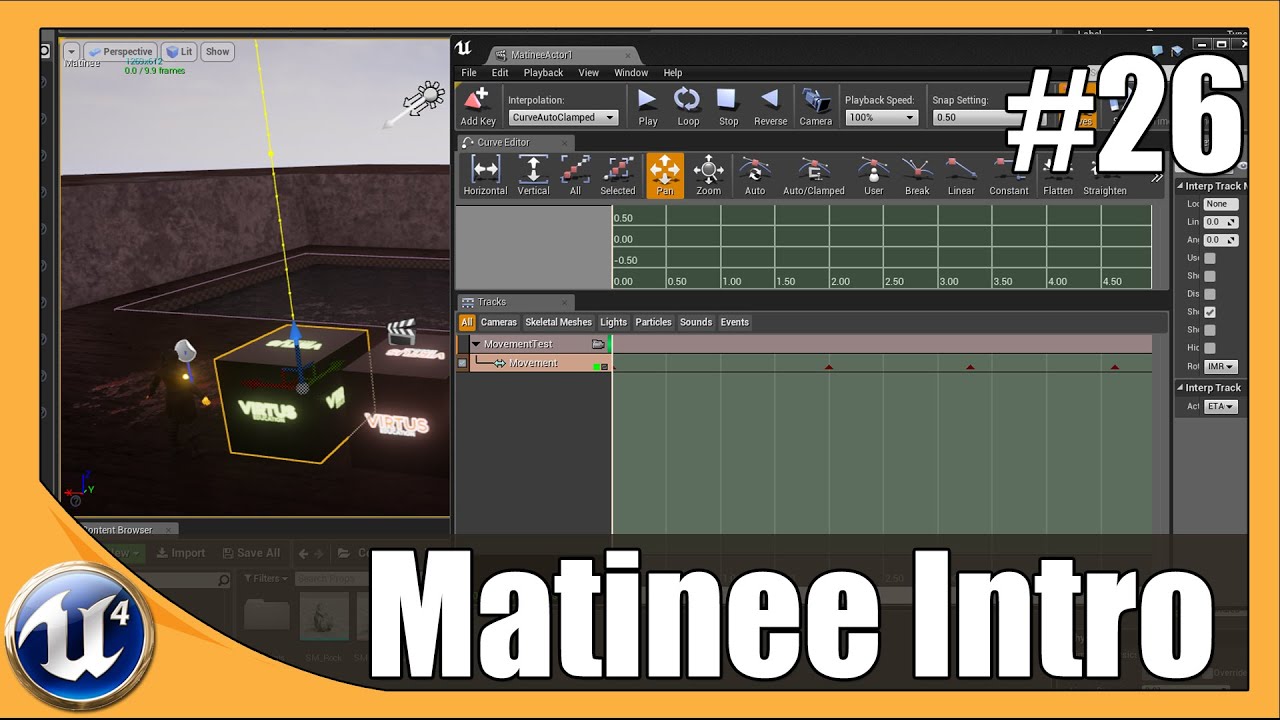Select the Content Browser tab
Viewport: 1280px width, 720px height.
pos(118,530)
